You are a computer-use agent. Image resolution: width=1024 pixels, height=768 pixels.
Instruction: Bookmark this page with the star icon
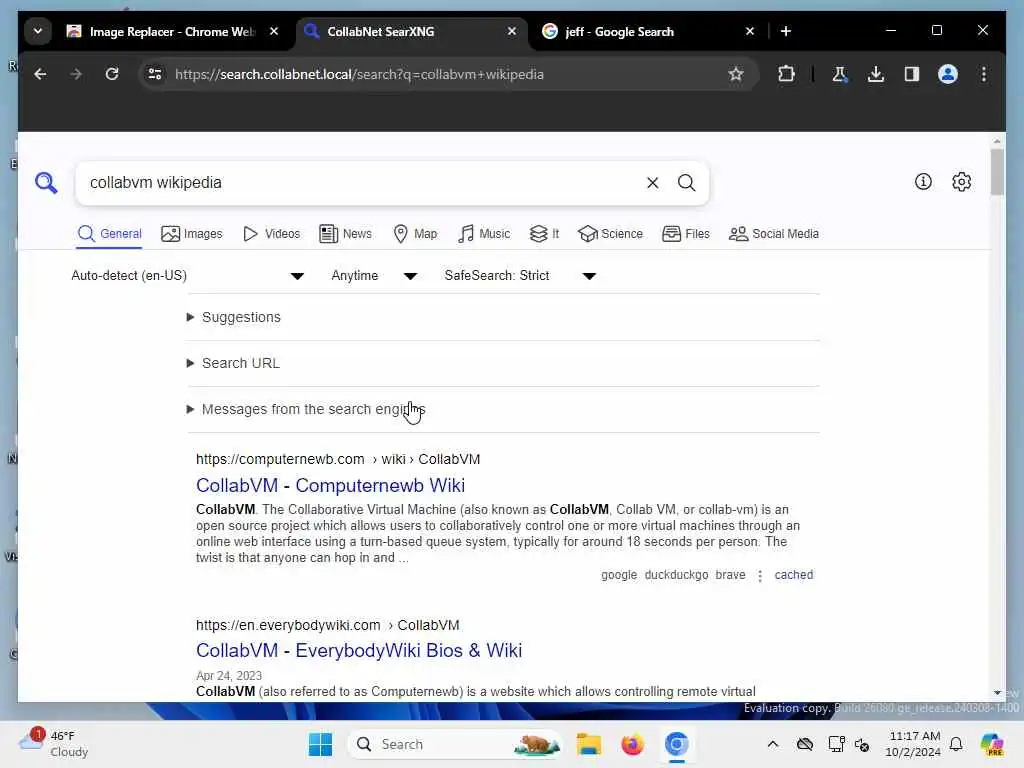736,74
